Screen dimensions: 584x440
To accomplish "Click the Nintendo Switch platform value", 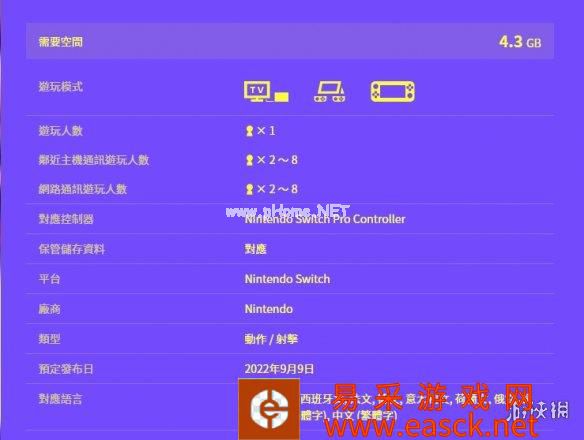I will click(287, 279).
